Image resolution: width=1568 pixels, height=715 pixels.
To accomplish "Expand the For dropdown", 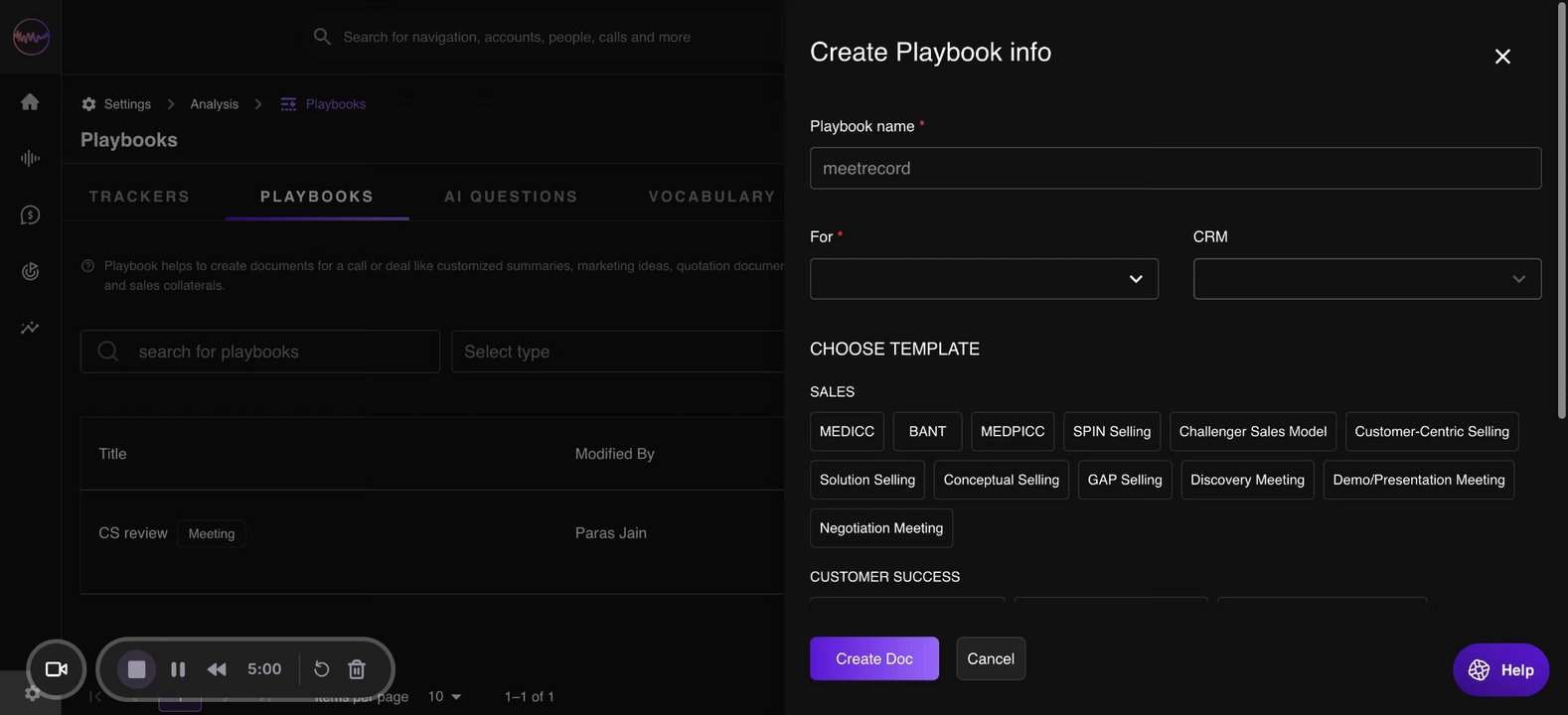I will pyautogui.click(x=984, y=279).
